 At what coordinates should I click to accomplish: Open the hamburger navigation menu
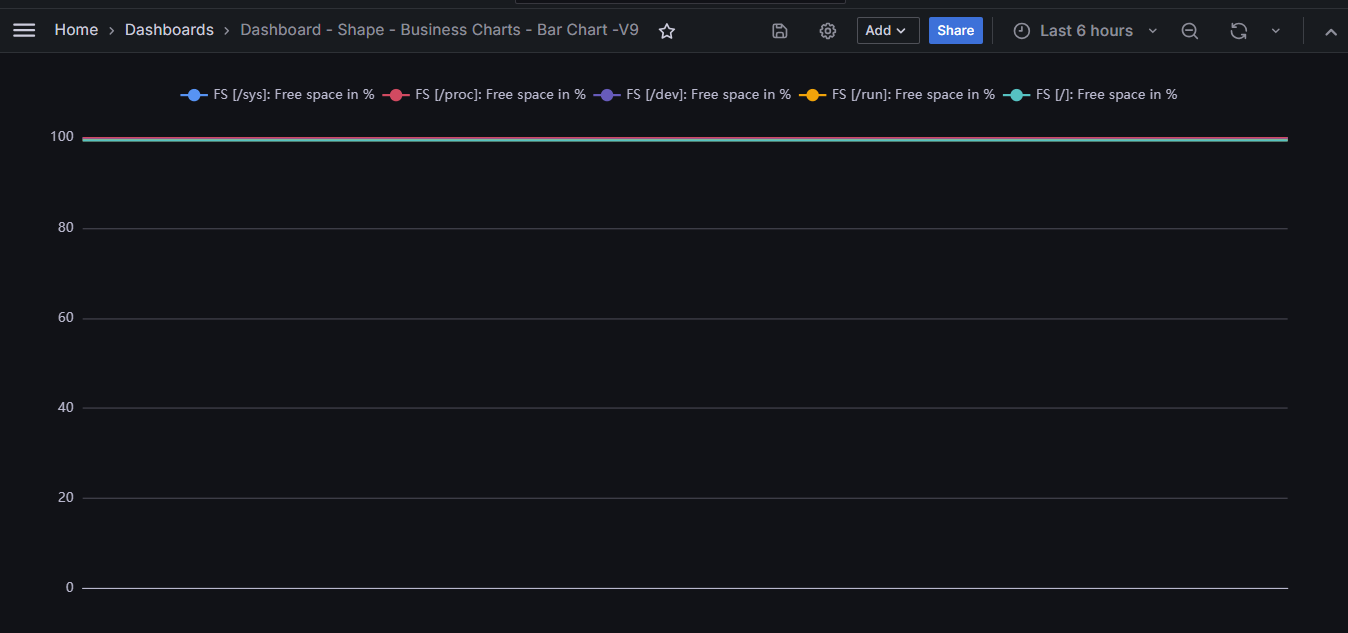[24, 31]
